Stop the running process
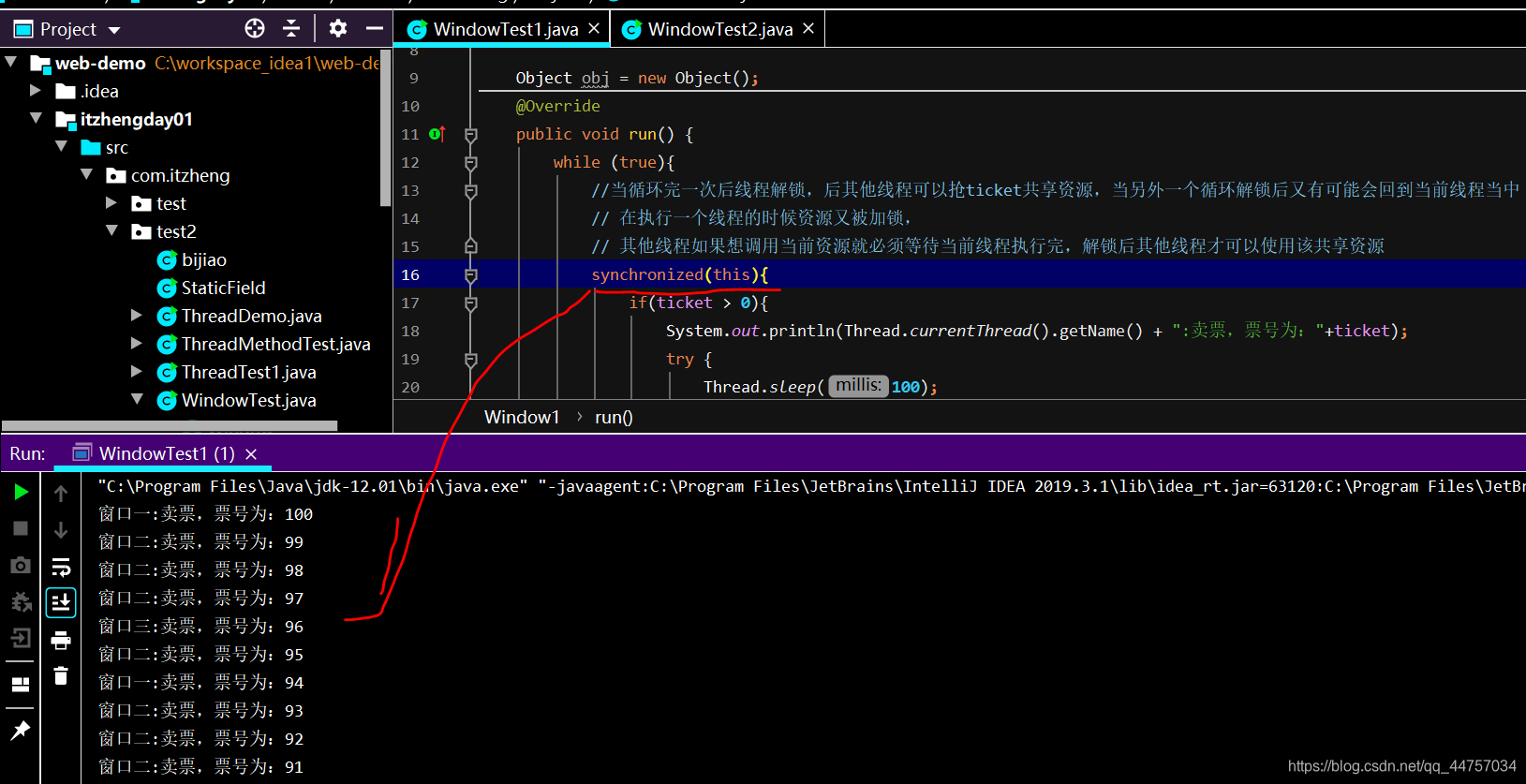Viewport: 1526px width, 784px height. (x=21, y=528)
